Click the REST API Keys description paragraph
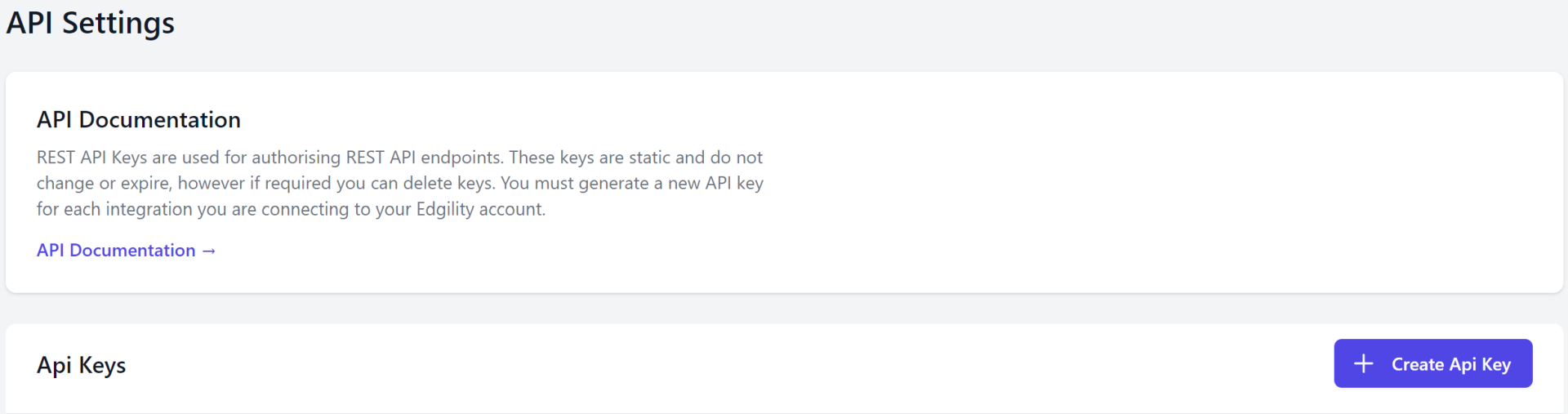 tap(400, 183)
